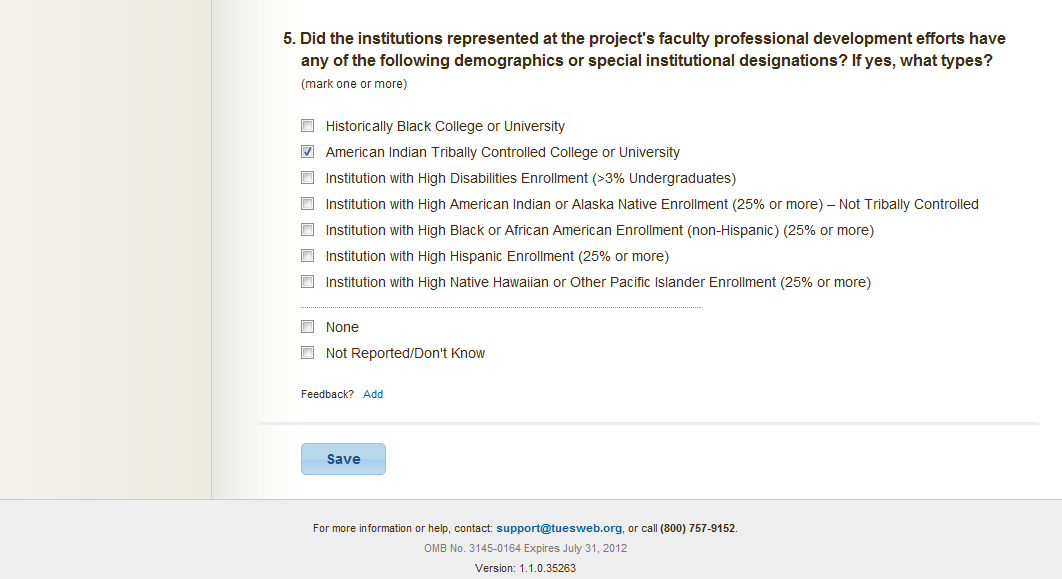Screen dimensions: 1062x579
Task: Click the 'Not Reported/Don't Know' label text
Action: 405,354
